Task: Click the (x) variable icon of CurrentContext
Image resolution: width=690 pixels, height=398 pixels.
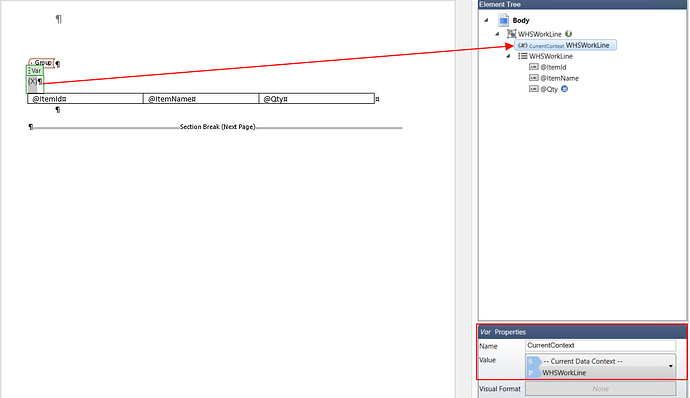Action: tap(522, 45)
